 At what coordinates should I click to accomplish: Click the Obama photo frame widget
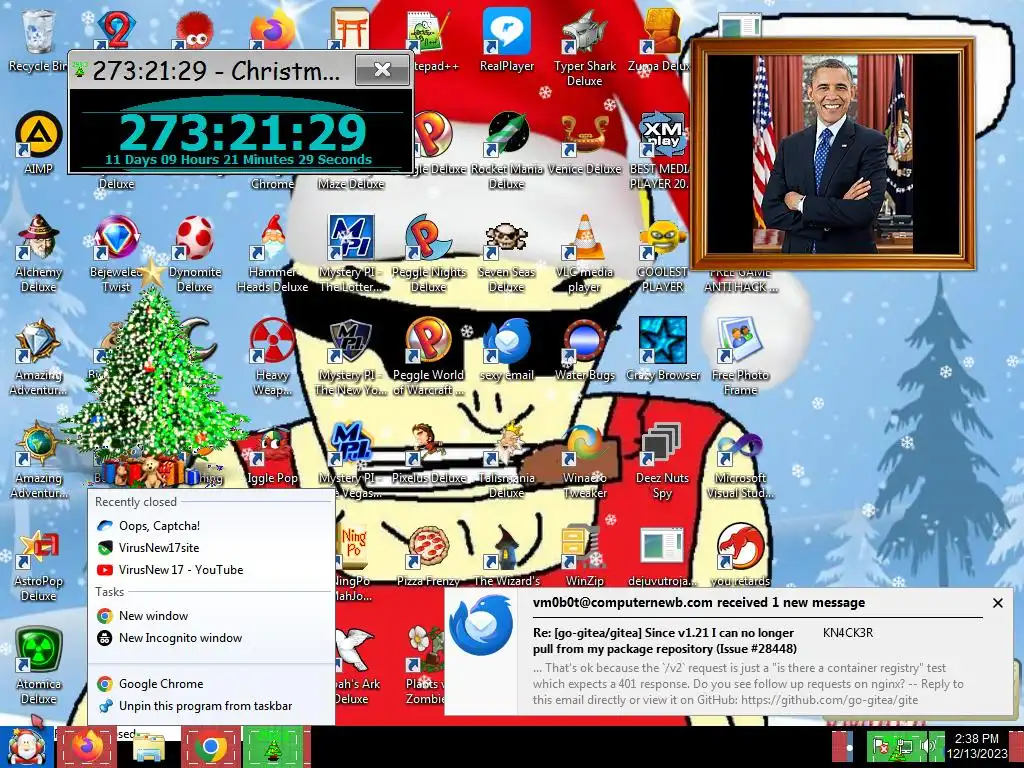832,154
